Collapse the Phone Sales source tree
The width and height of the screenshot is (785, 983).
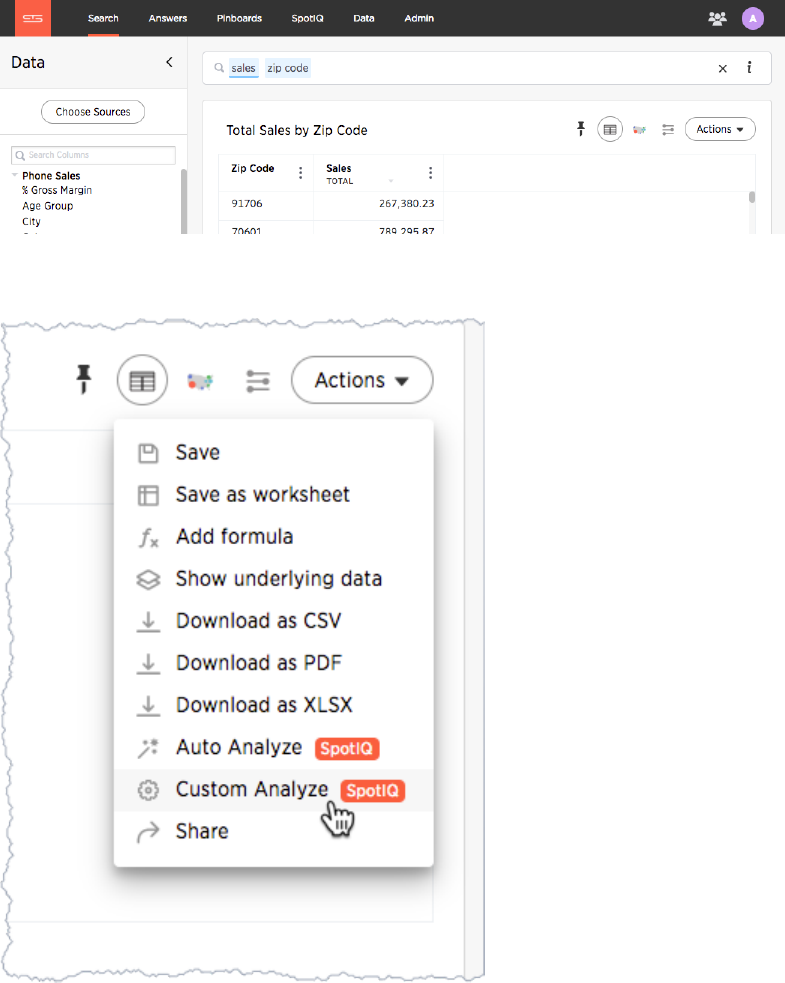(x=14, y=175)
